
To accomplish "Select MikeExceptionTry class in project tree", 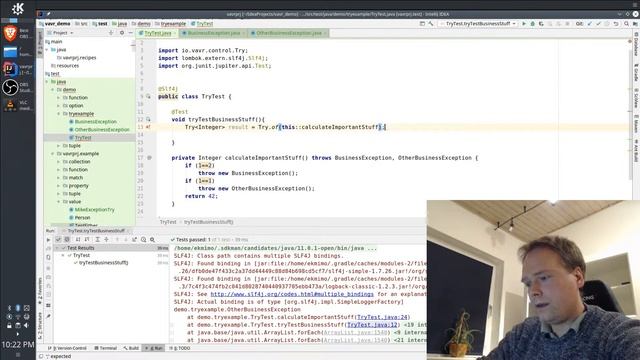I will (x=94, y=209).
